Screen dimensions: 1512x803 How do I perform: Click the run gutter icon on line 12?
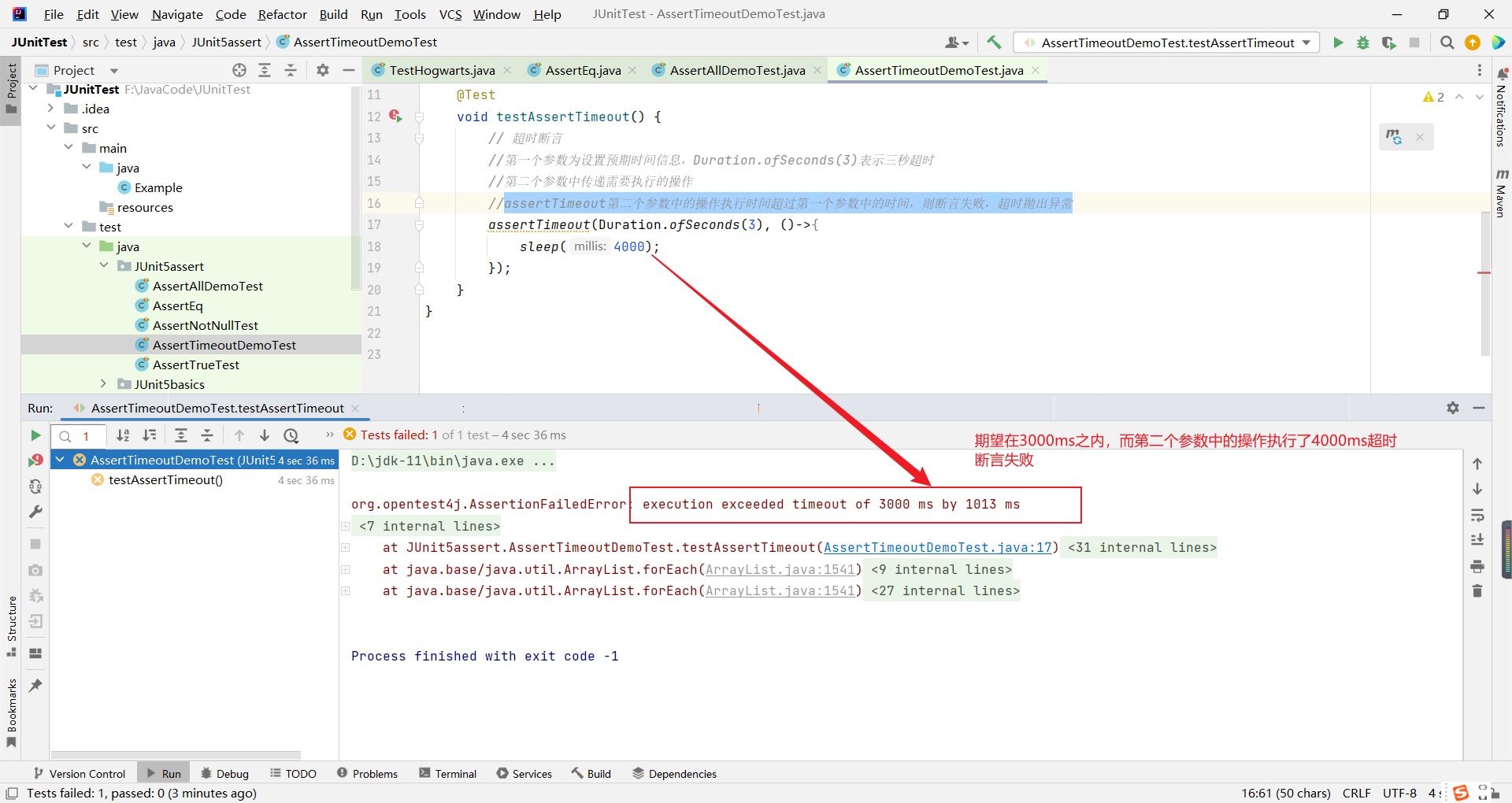coord(395,117)
